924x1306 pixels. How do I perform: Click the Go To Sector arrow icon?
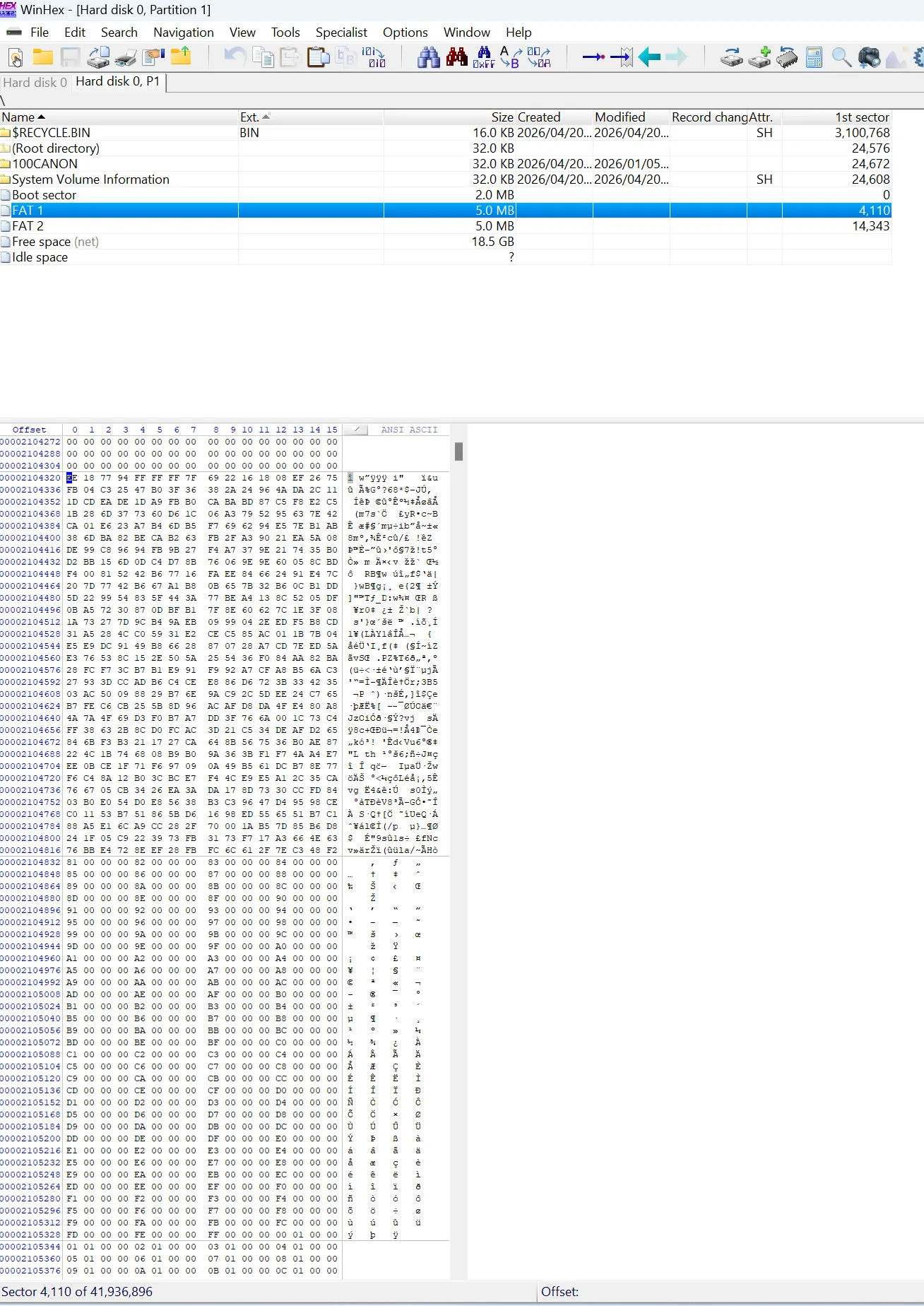[622, 57]
